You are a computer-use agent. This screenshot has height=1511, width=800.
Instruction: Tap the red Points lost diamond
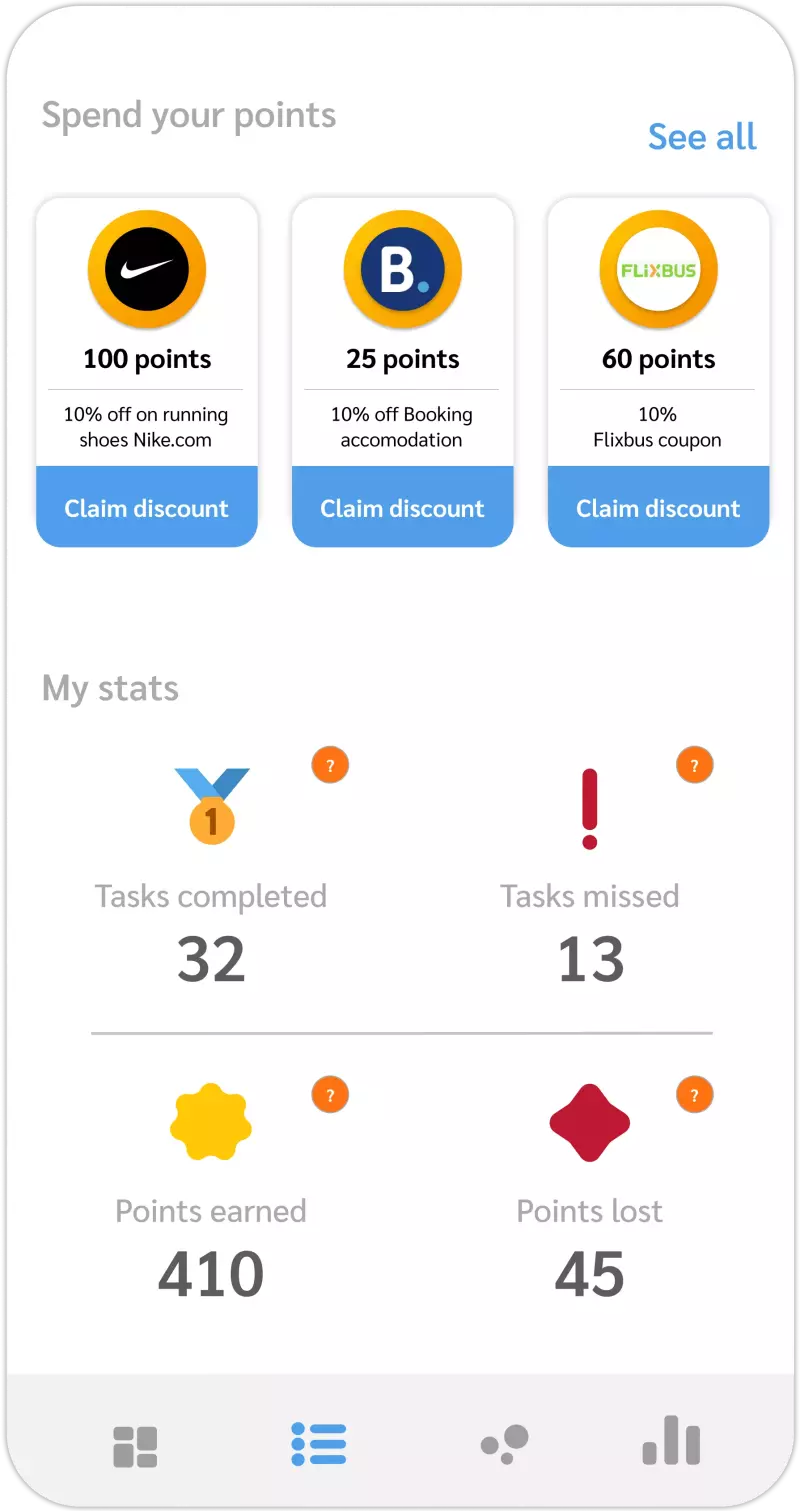pos(590,1122)
